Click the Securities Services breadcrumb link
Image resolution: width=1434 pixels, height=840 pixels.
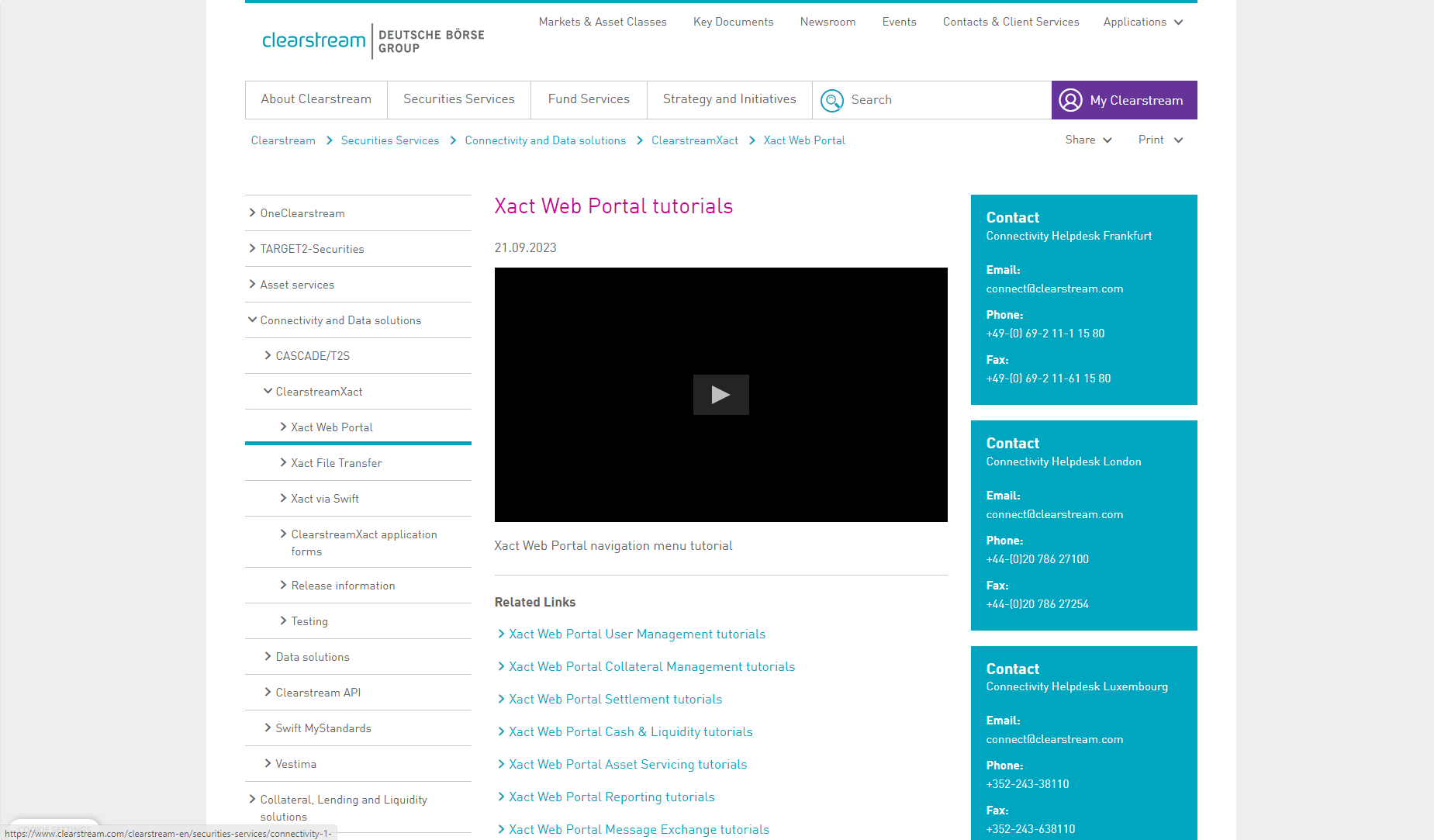tap(390, 140)
